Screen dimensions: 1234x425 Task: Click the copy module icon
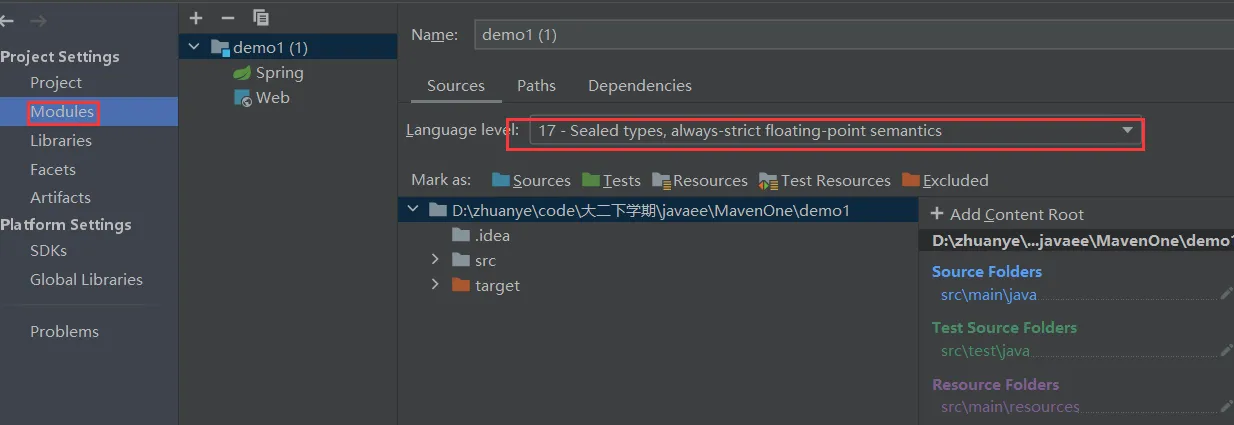261,18
